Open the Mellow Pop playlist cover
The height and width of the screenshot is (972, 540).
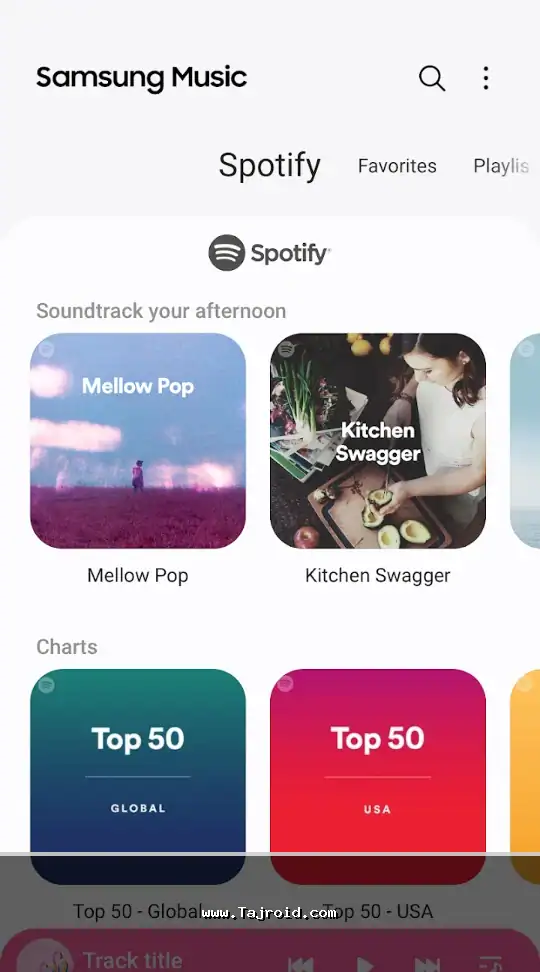(x=138, y=441)
